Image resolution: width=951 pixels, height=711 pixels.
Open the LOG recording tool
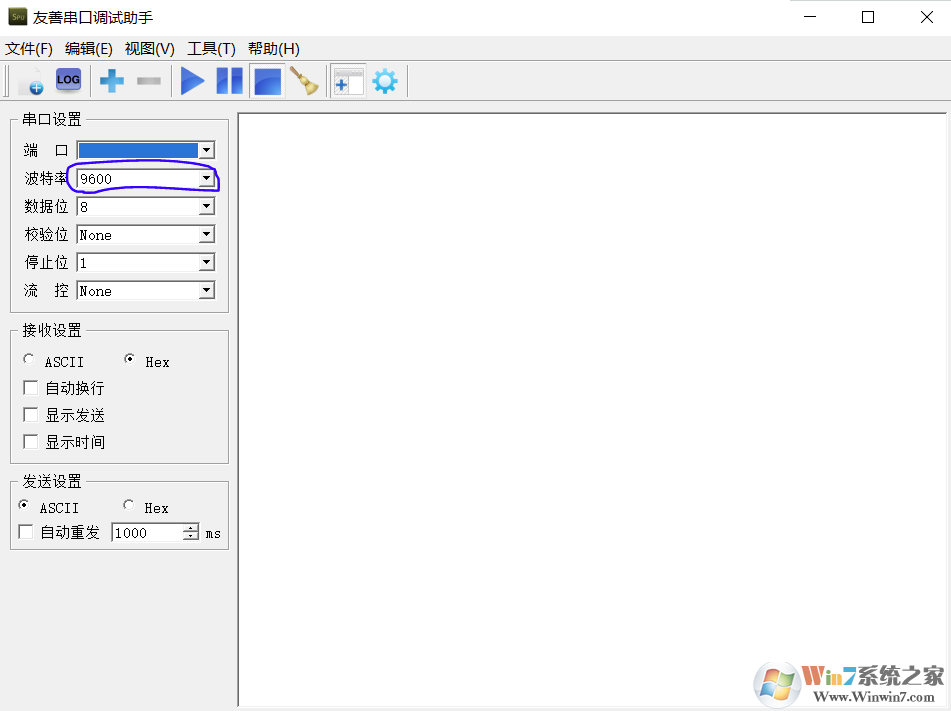[68, 80]
